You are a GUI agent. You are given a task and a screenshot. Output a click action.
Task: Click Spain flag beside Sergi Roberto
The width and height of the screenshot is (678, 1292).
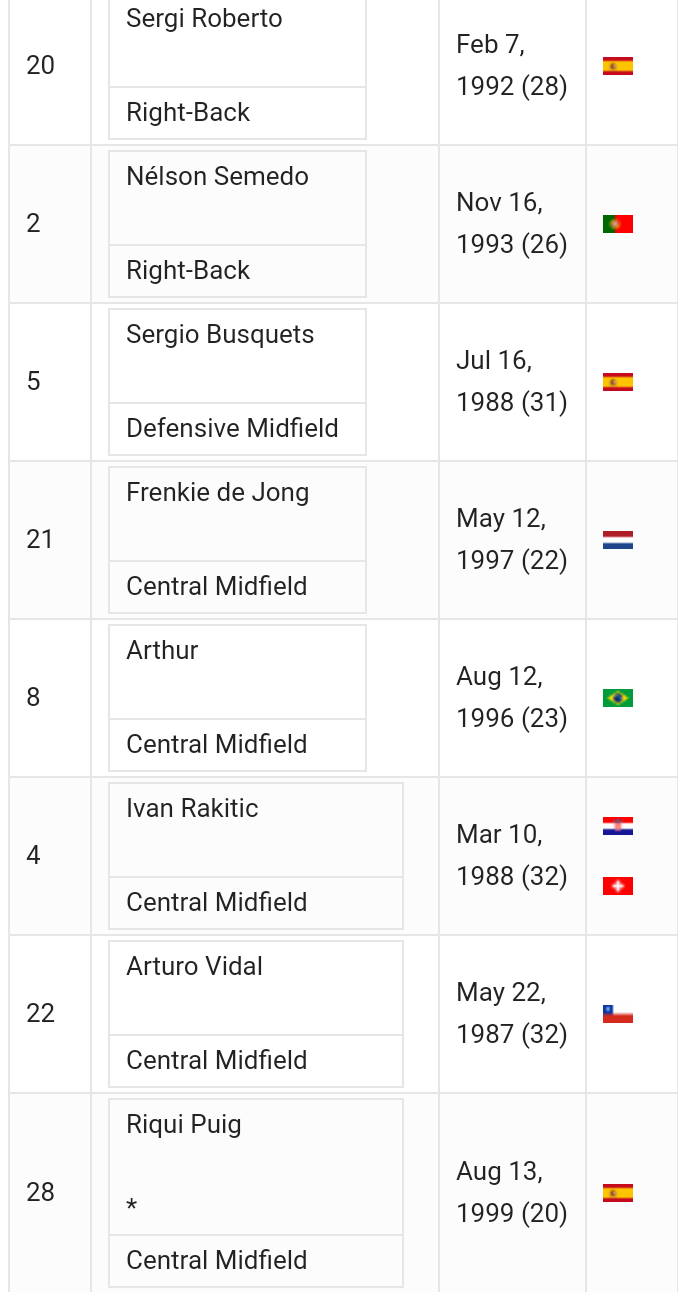click(618, 67)
